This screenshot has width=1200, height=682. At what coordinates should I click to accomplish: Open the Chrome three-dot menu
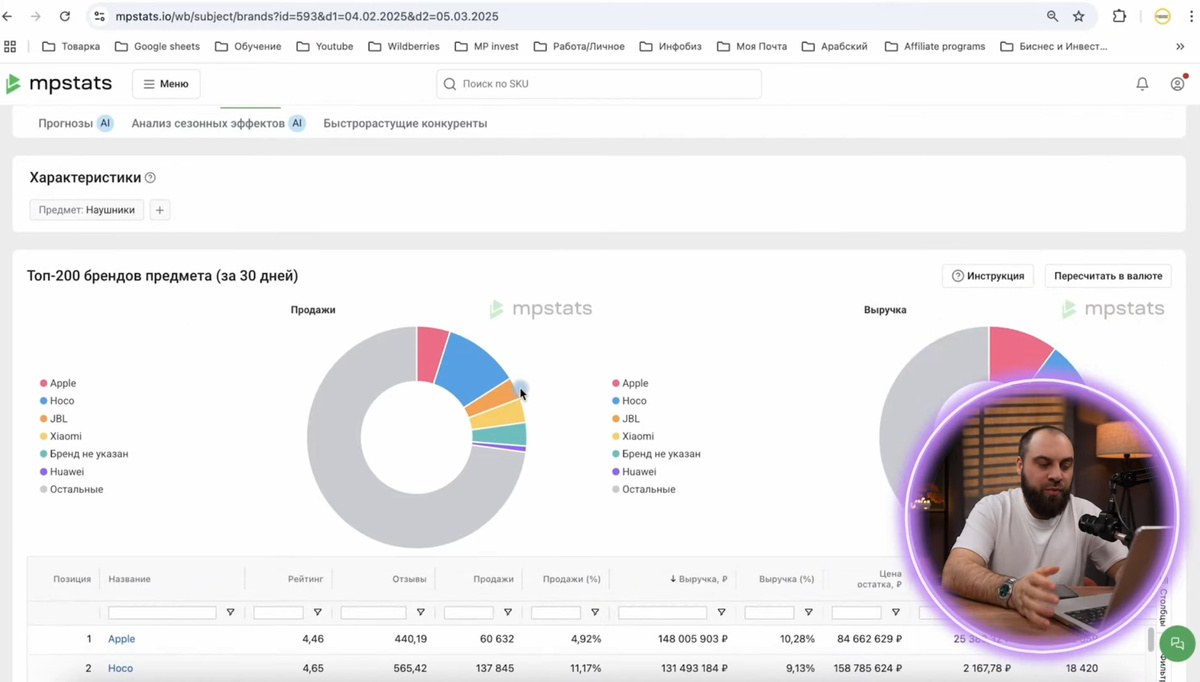1191,16
